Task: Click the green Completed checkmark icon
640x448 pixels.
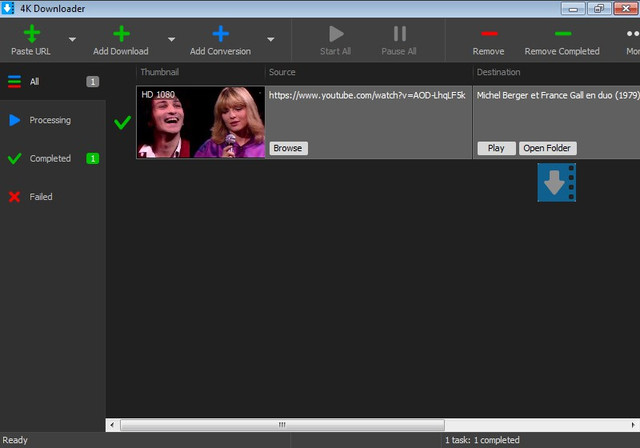Action: click(15, 158)
